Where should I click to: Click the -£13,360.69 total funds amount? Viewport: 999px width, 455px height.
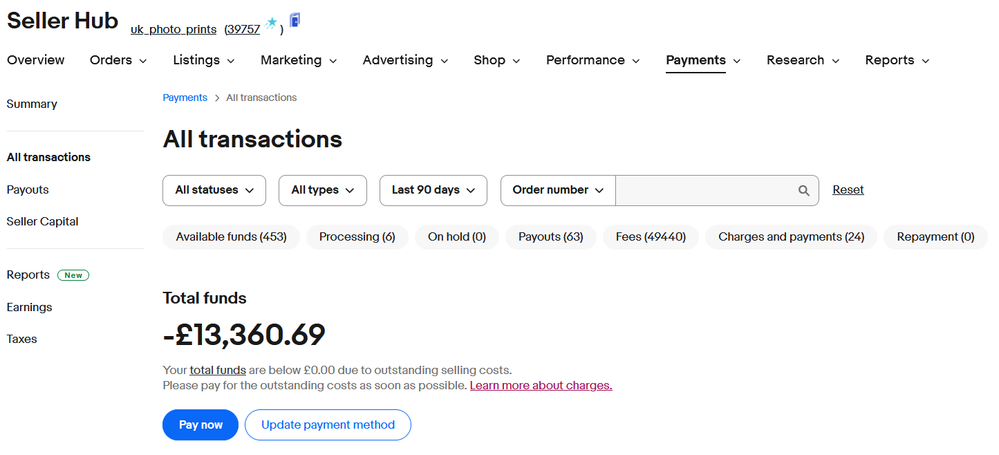tap(244, 335)
